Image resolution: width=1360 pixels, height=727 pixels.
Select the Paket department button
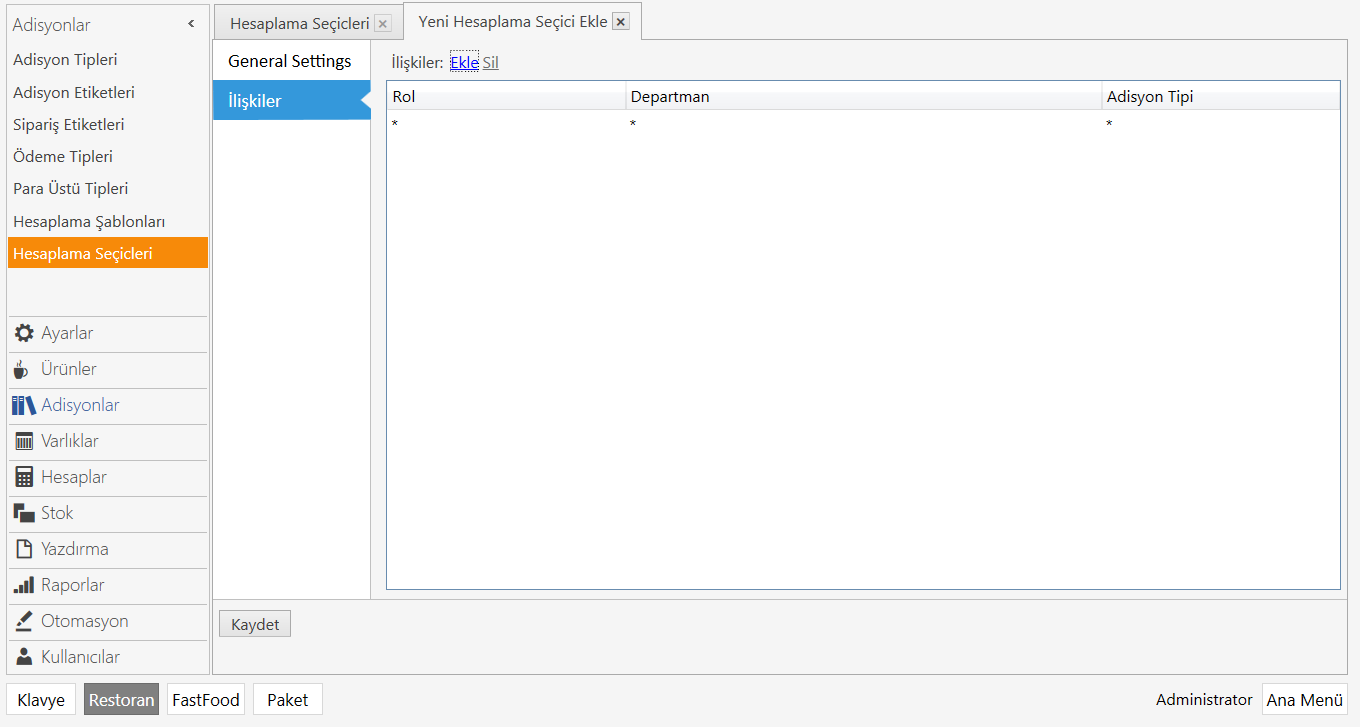pos(288,700)
